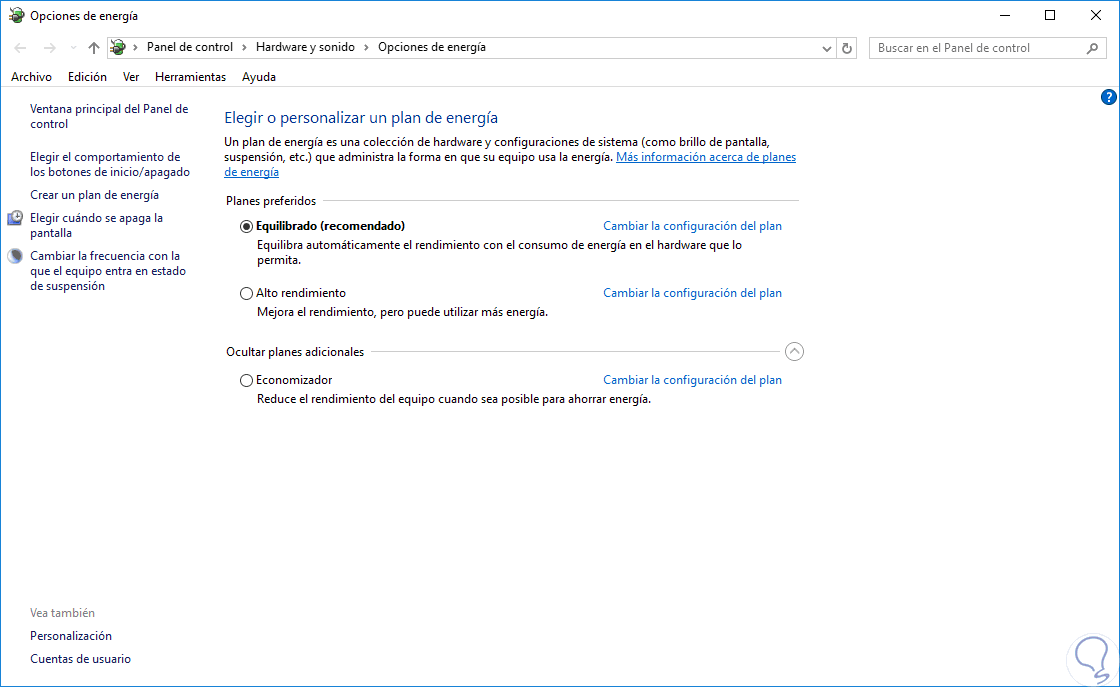Screen dimensions: 1120x687
Task: Click the title bar power options icon
Action: (x=16, y=15)
